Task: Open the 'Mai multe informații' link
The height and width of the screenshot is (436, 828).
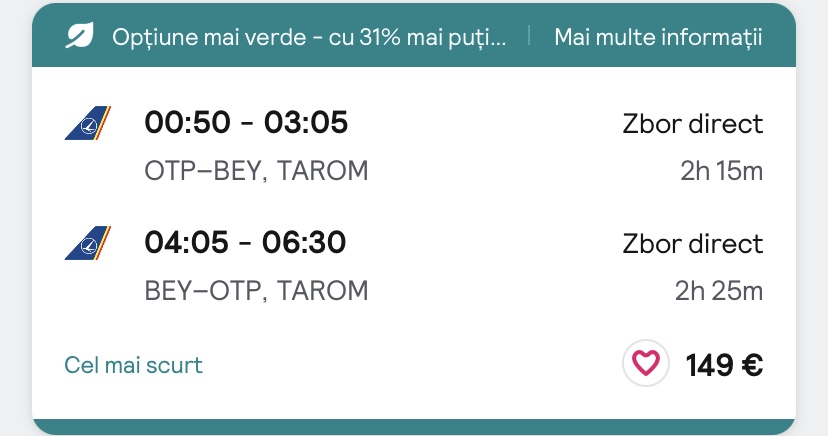Action: [658, 37]
